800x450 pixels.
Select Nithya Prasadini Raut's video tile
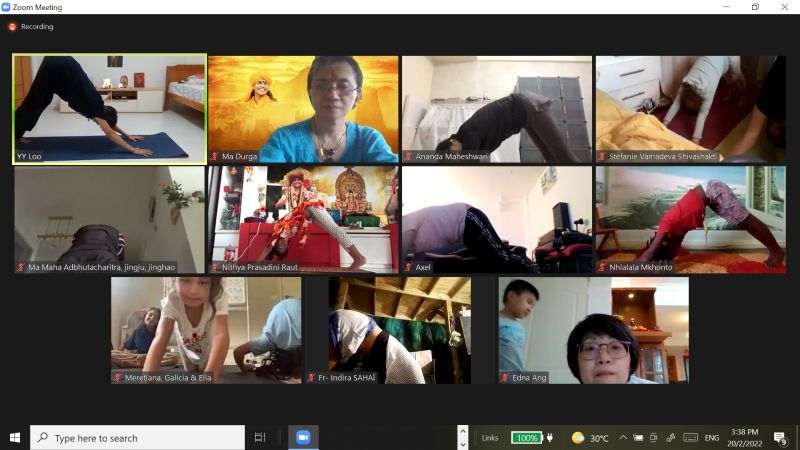click(303, 218)
